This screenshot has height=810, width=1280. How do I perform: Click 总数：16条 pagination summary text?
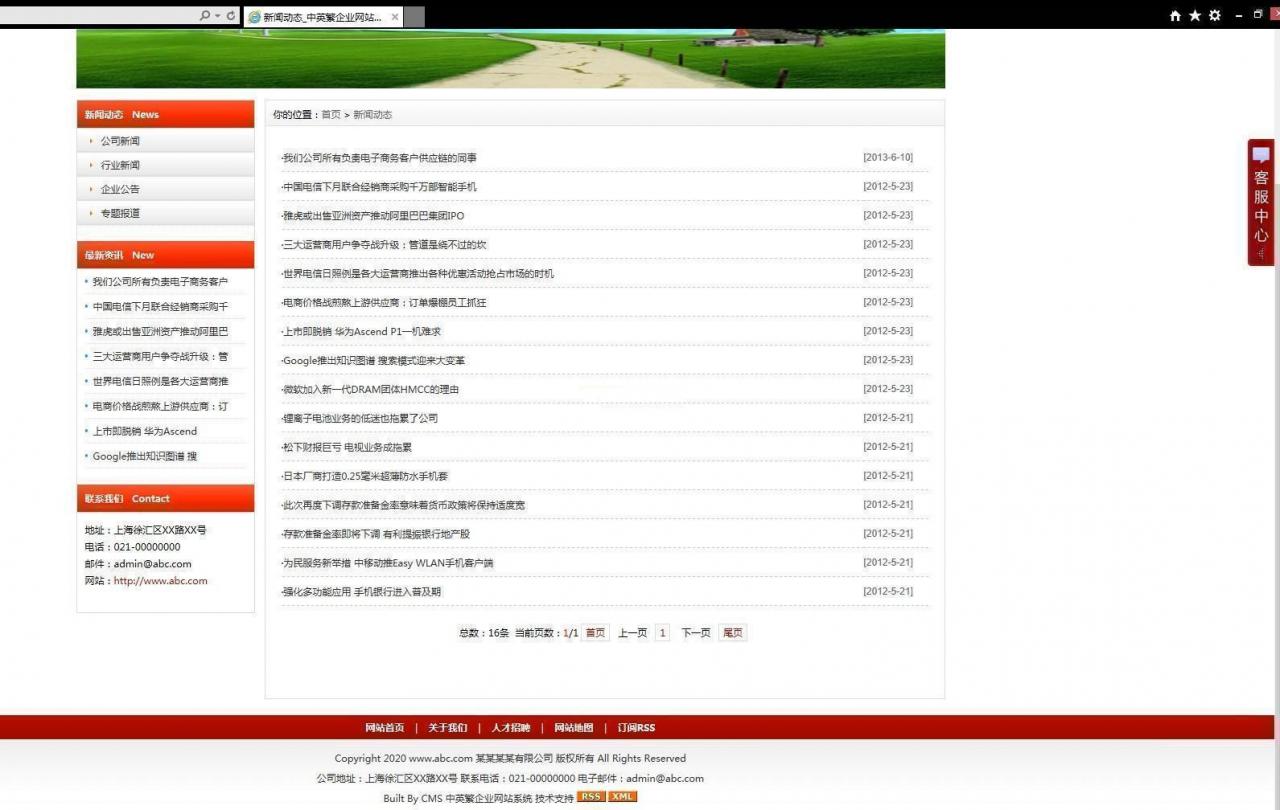[x=484, y=633]
